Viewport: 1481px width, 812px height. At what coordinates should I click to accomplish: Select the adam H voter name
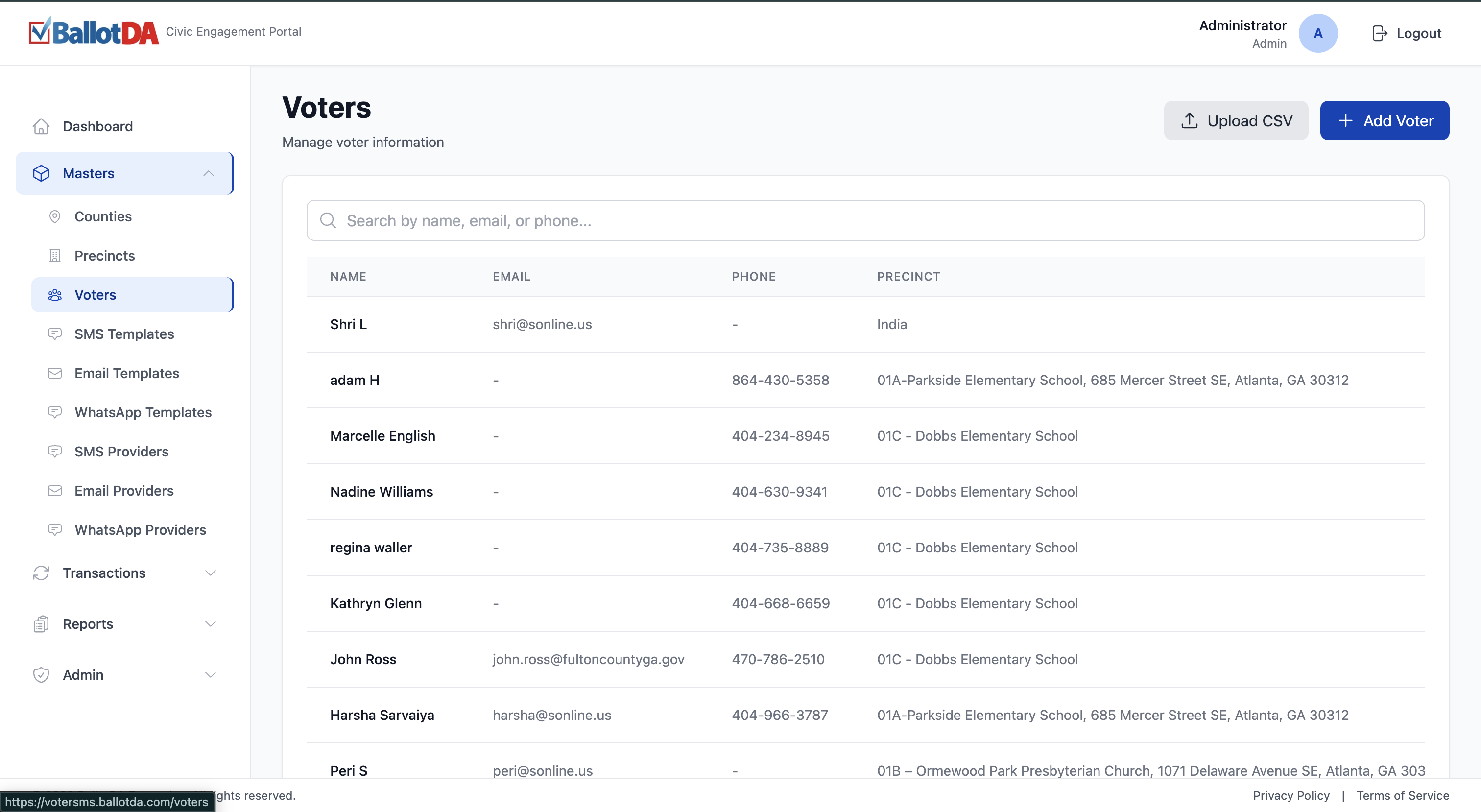pyautogui.click(x=355, y=380)
